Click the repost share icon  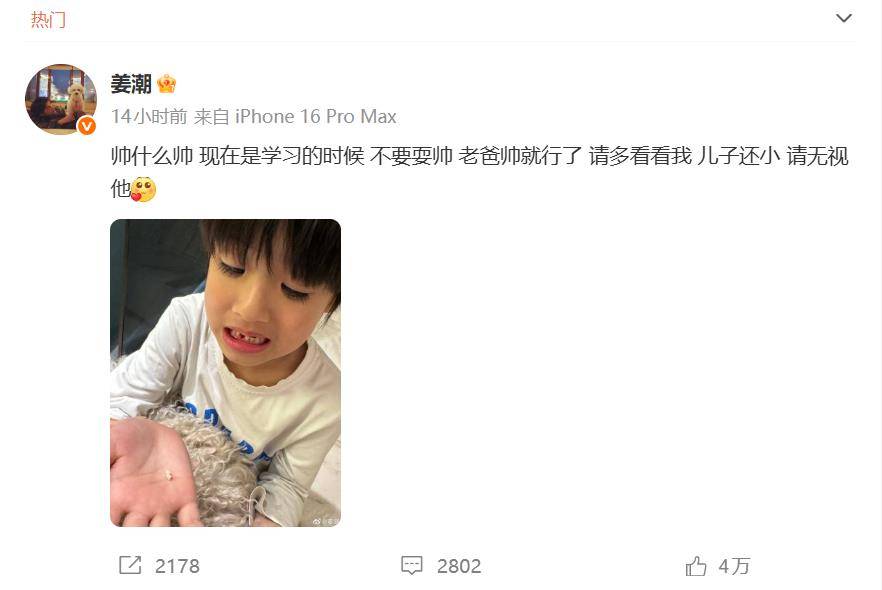(130, 565)
